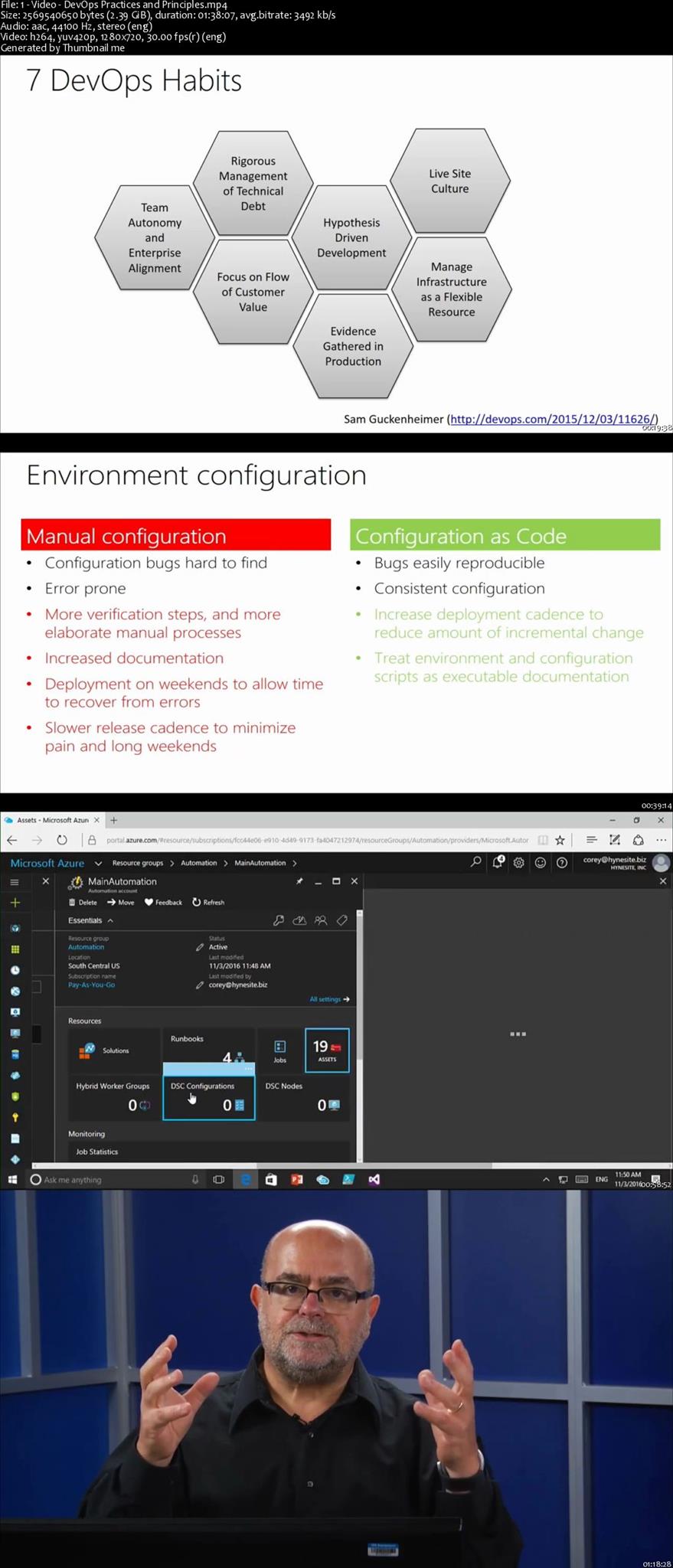Click Feedback in MainAutomation toolbar

click(163, 902)
